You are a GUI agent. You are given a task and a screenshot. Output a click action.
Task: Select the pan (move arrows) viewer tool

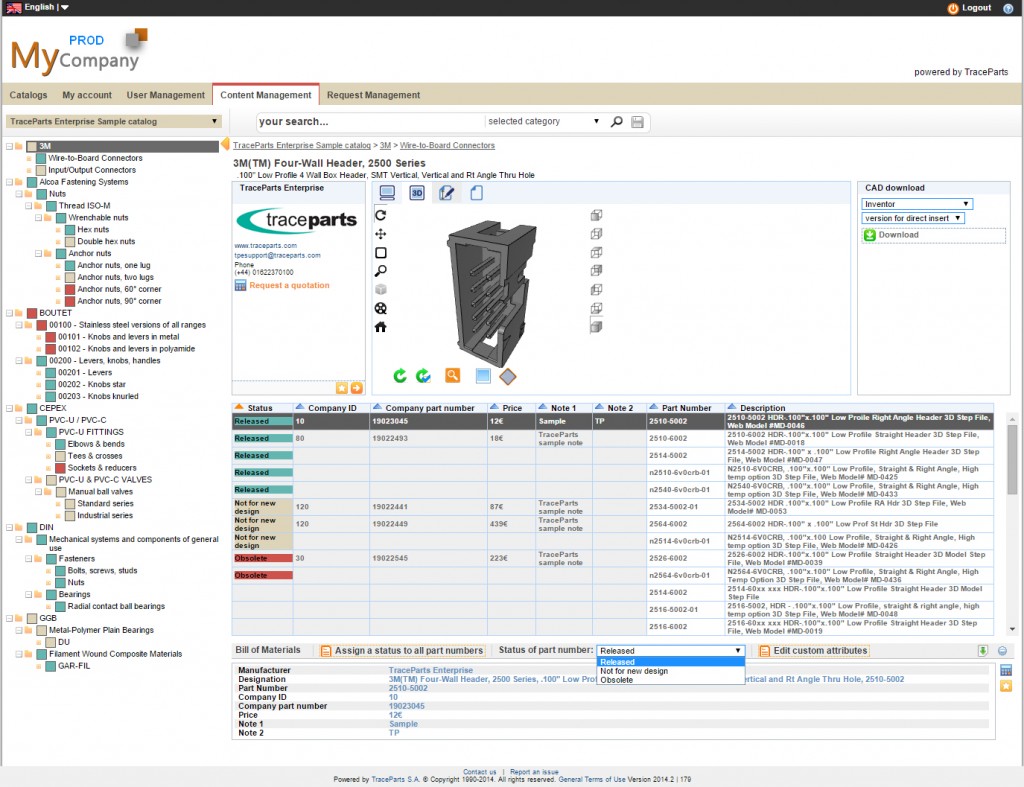(380, 234)
